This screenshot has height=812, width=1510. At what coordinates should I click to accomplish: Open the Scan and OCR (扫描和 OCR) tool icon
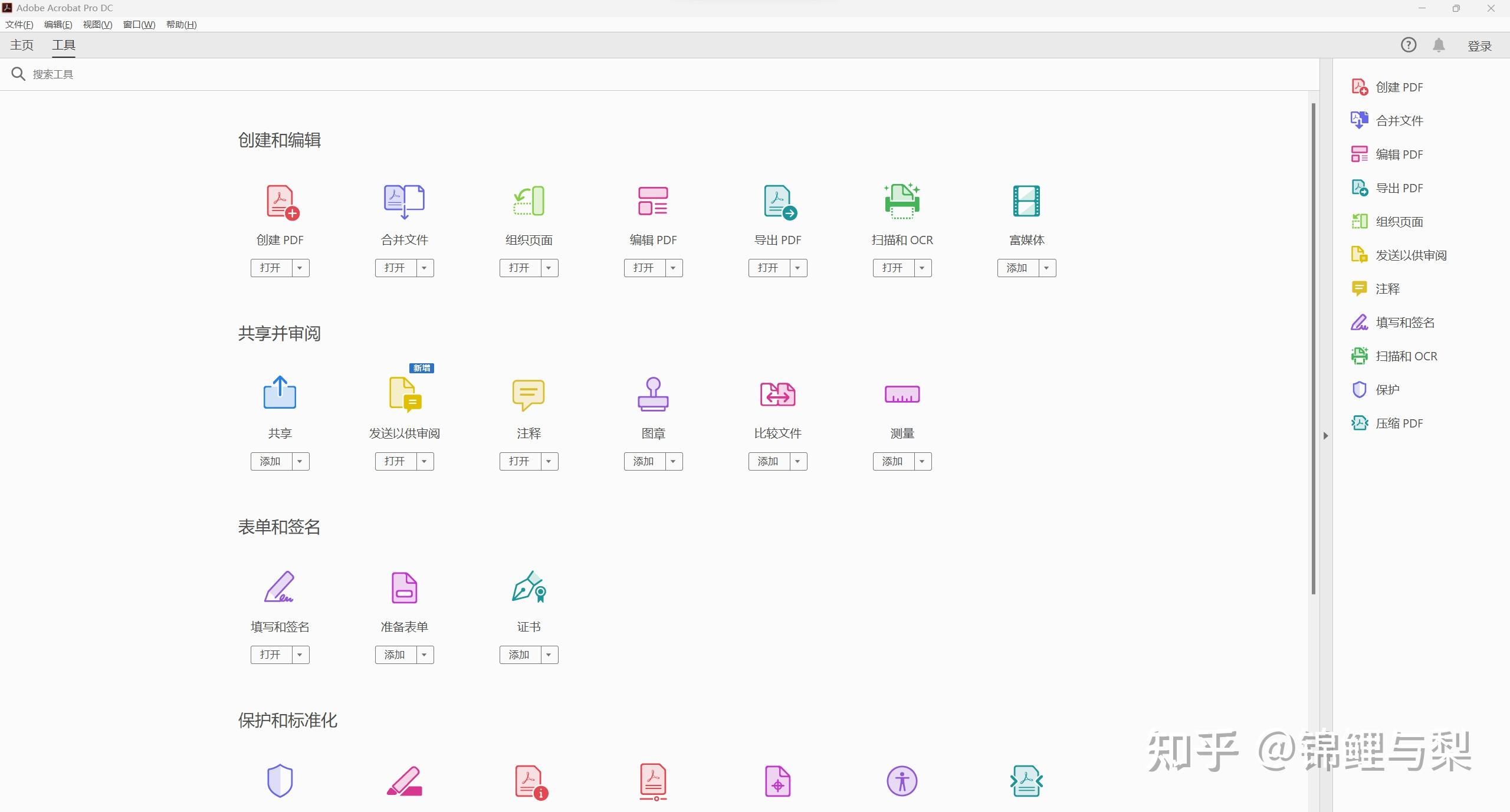click(x=902, y=201)
